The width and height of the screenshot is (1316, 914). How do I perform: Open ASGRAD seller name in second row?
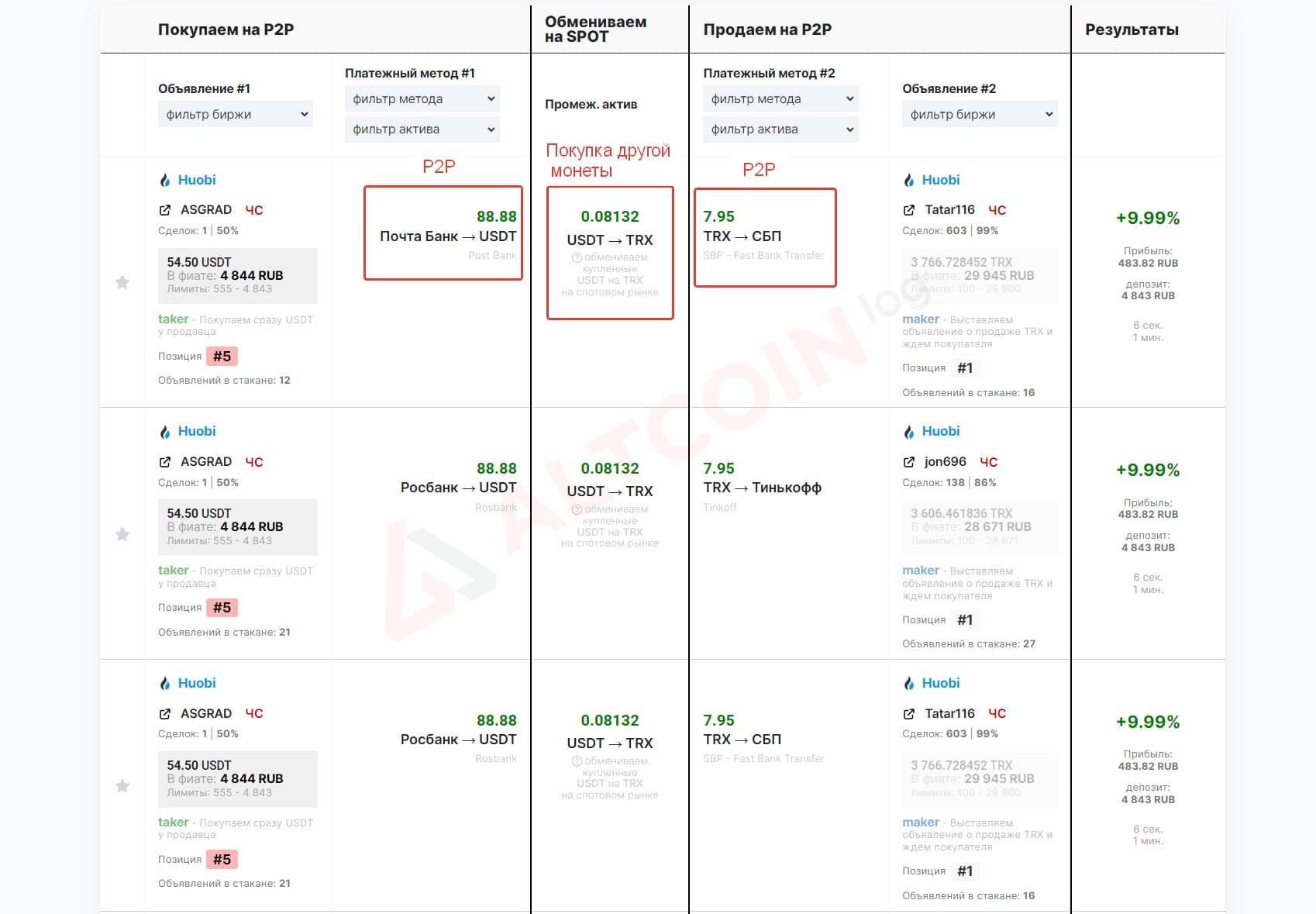(206, 461)
